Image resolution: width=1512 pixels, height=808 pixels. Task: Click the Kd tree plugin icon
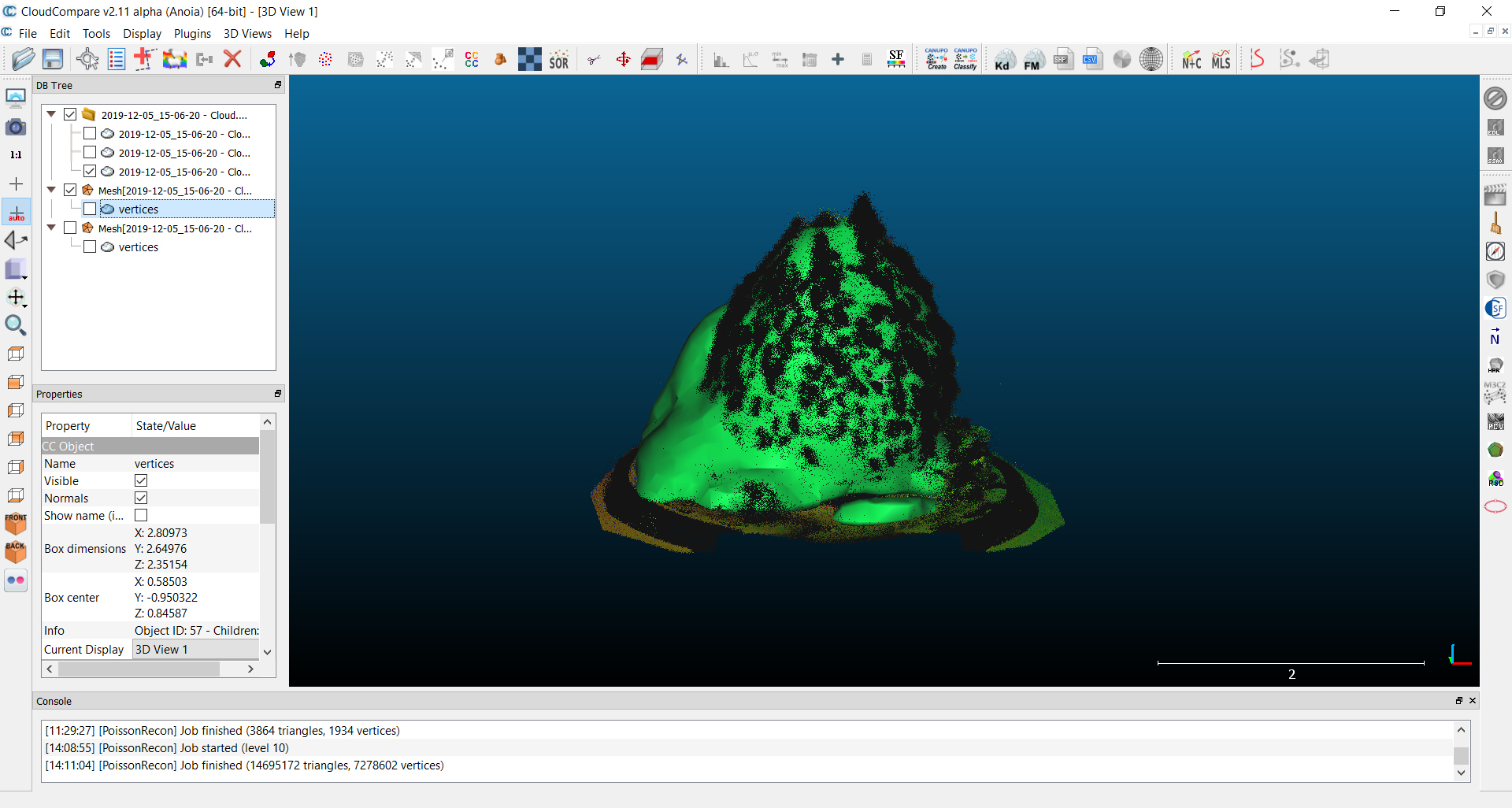(1003, 60)
